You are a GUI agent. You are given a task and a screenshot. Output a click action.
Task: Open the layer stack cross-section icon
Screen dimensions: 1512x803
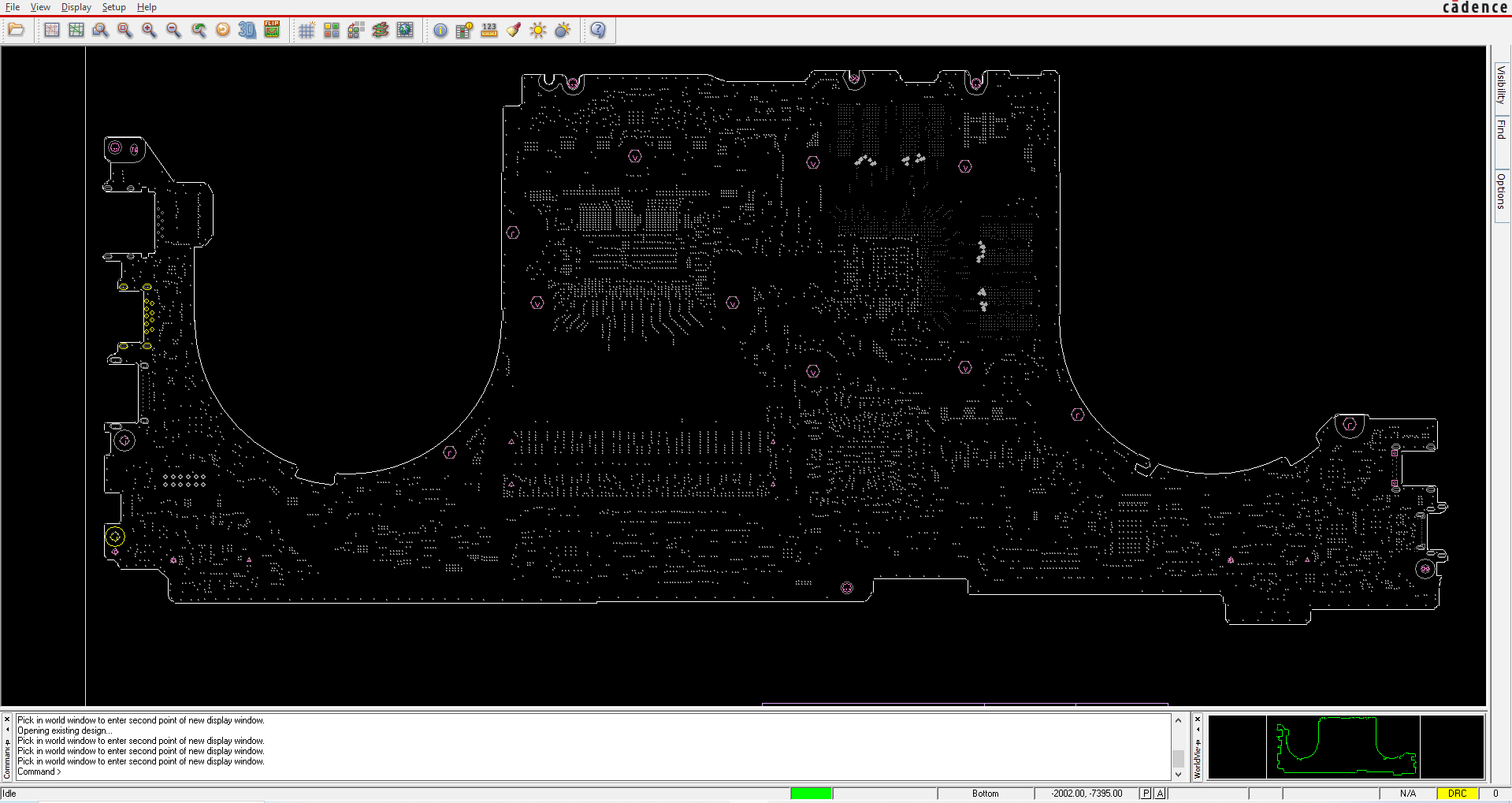pyautogui.click(x=381, y=30)
